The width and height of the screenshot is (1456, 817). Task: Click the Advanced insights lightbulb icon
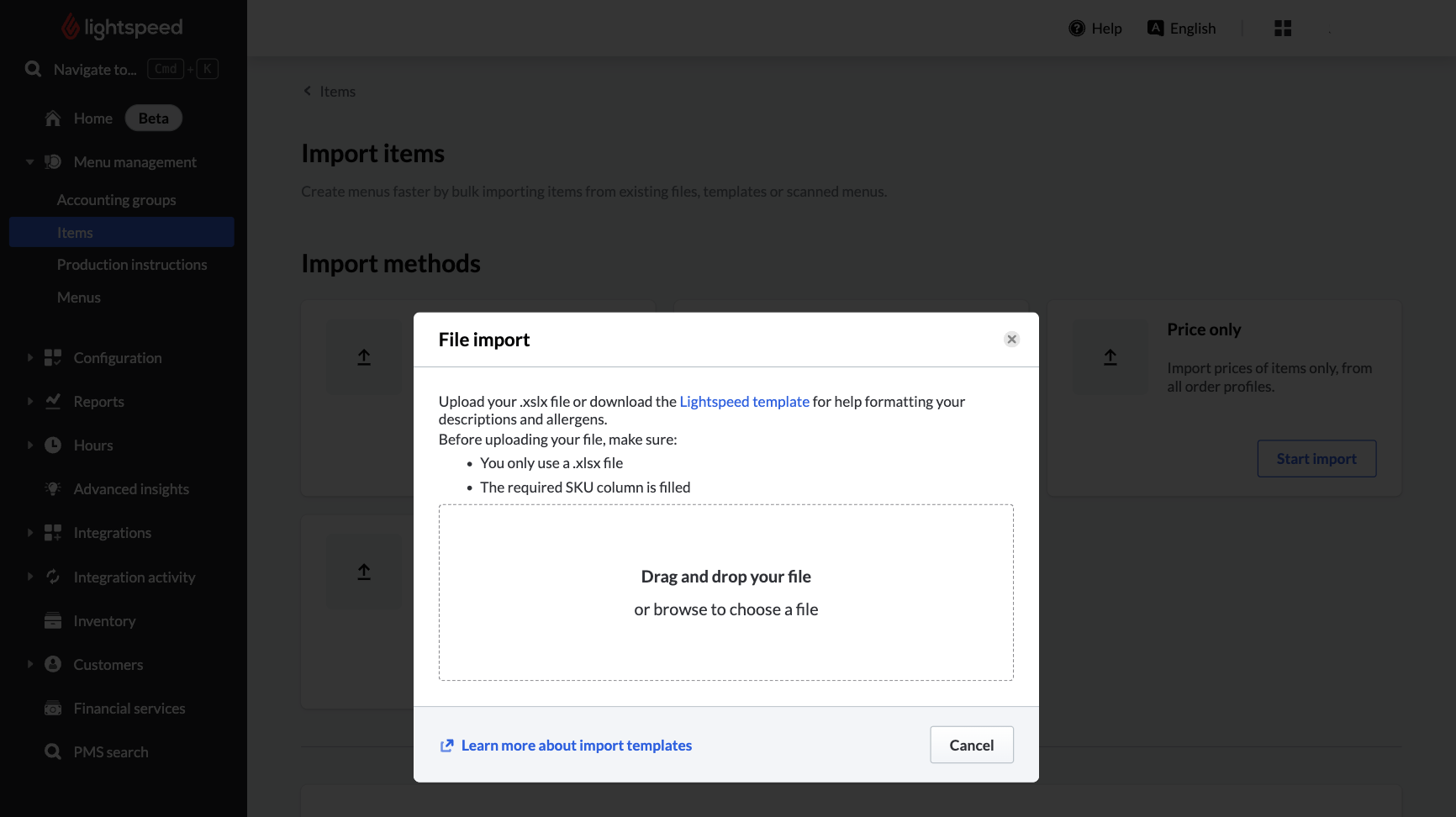(53, 489)
